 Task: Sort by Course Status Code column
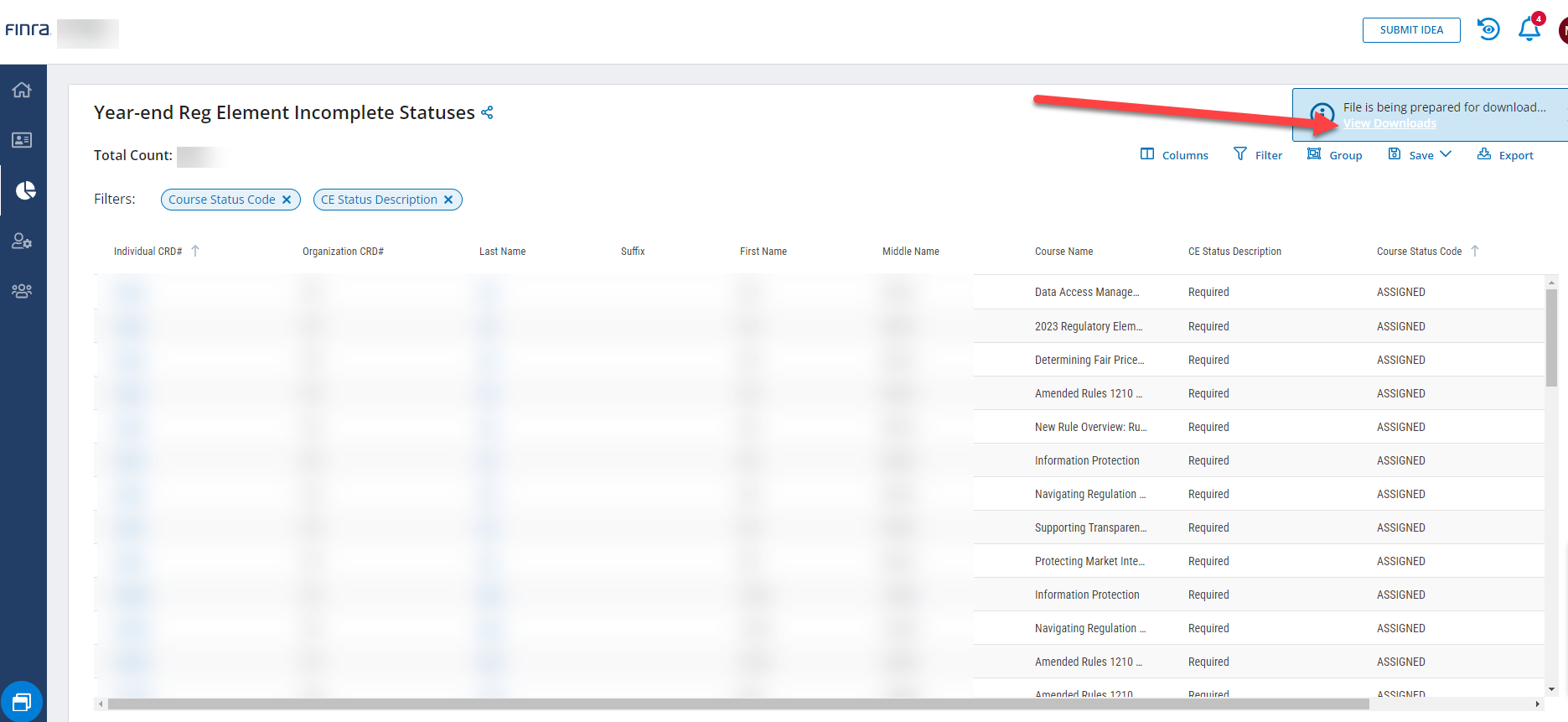click(x=1419, y=252)
